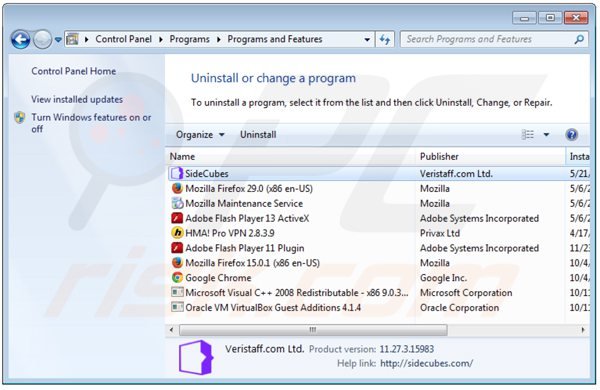Click the change view icon
Image resolution: width=600 pixels, height=390 pixels.
click(x=528, y=134)
